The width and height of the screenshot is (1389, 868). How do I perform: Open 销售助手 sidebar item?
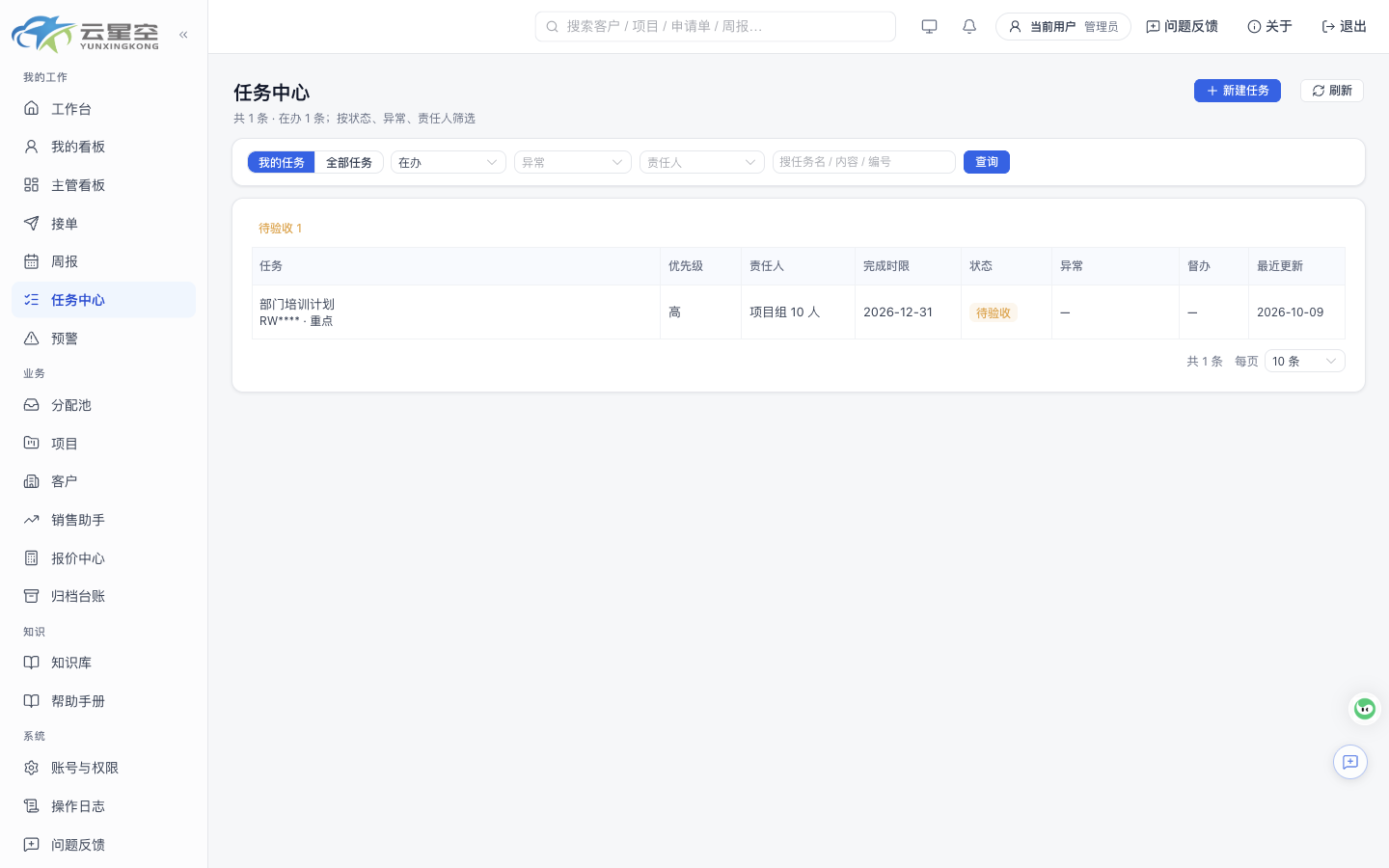pos(103,520)
